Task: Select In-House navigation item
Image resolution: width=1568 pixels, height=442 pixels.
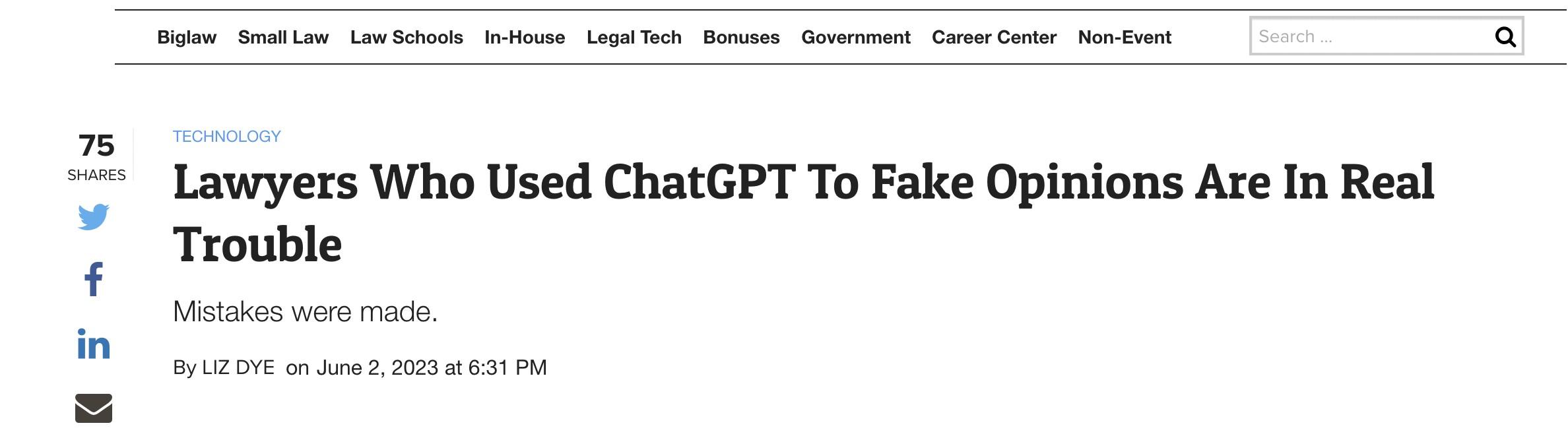Action: point(525,38)
